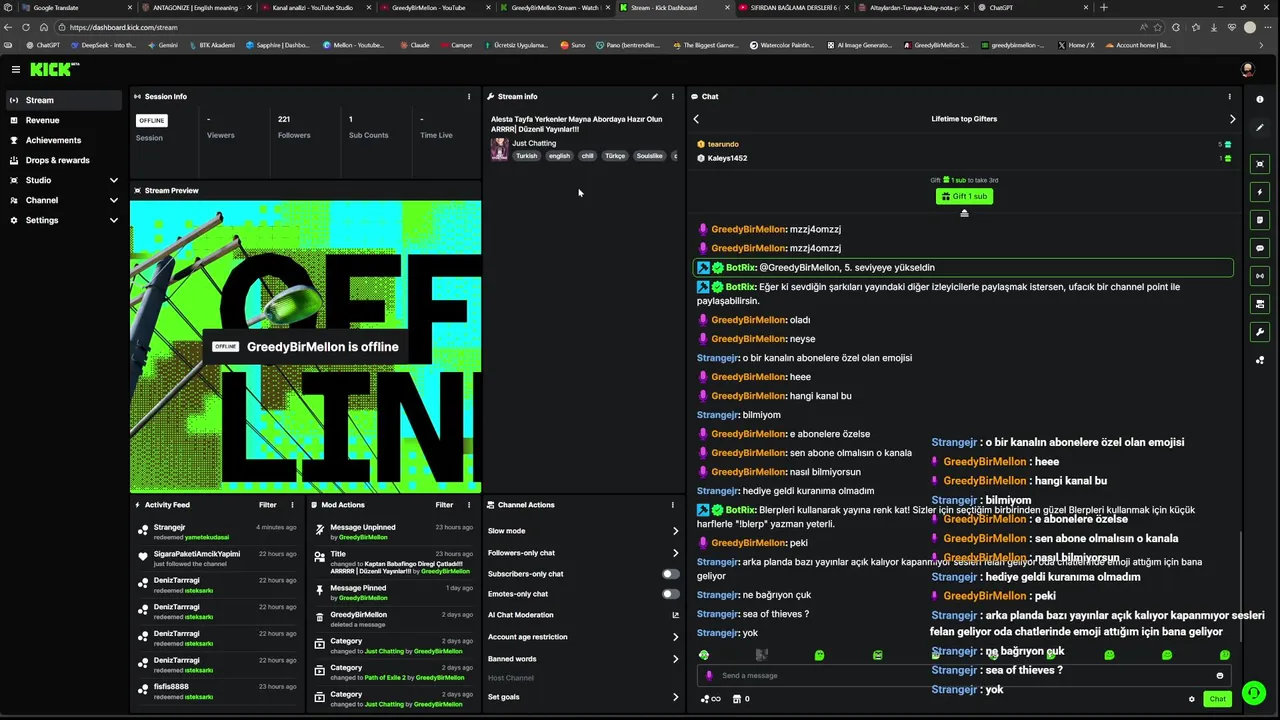
Task: Open Banned words settings
Action: tap(583, 659)
